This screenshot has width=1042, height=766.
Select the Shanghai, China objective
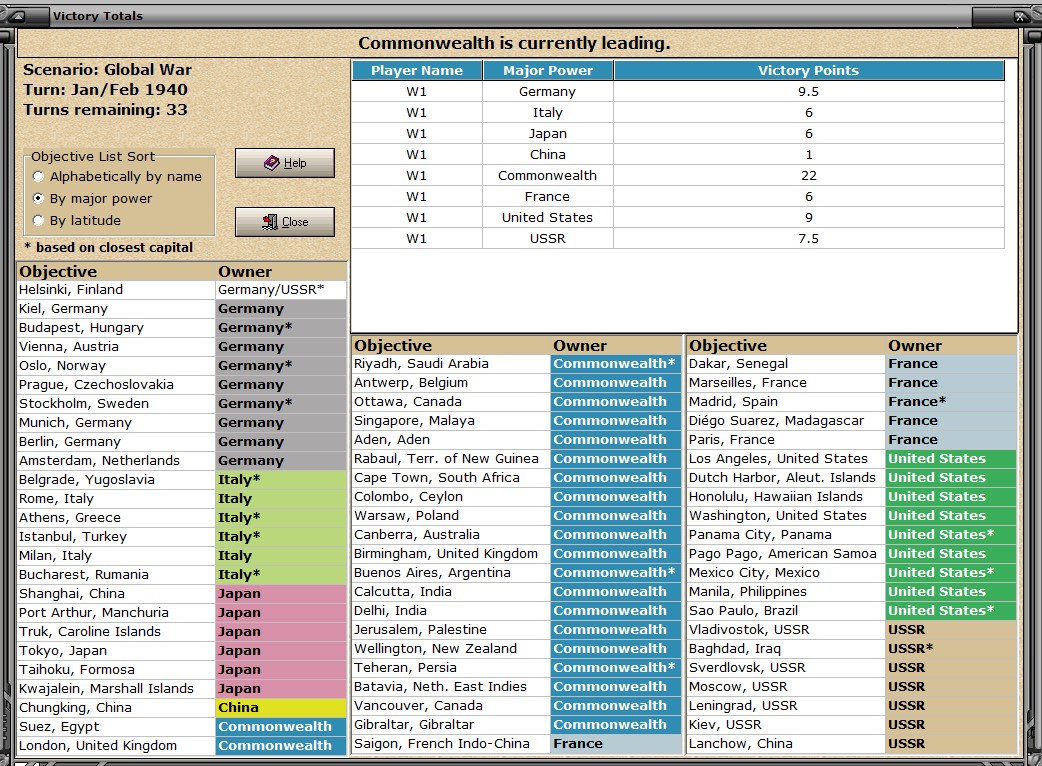[x=116, y=594]
